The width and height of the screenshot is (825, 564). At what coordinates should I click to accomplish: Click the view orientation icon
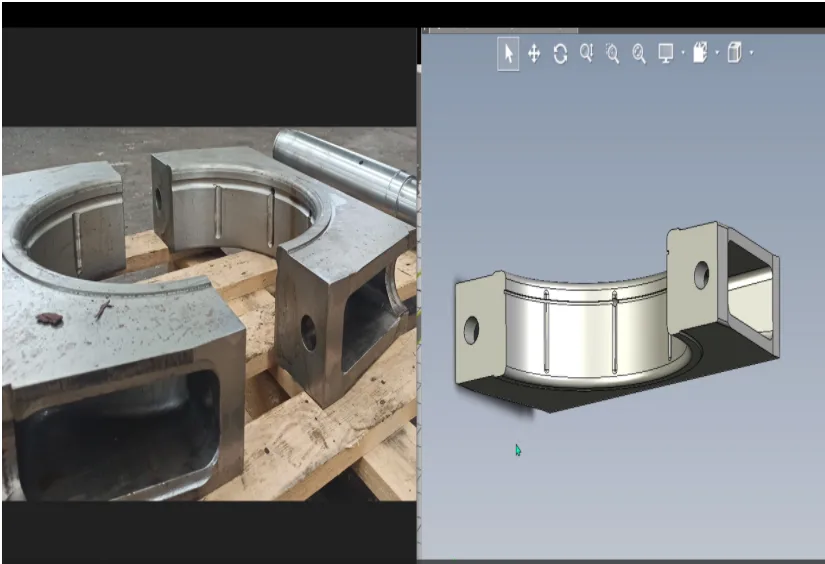pos(700,53)
